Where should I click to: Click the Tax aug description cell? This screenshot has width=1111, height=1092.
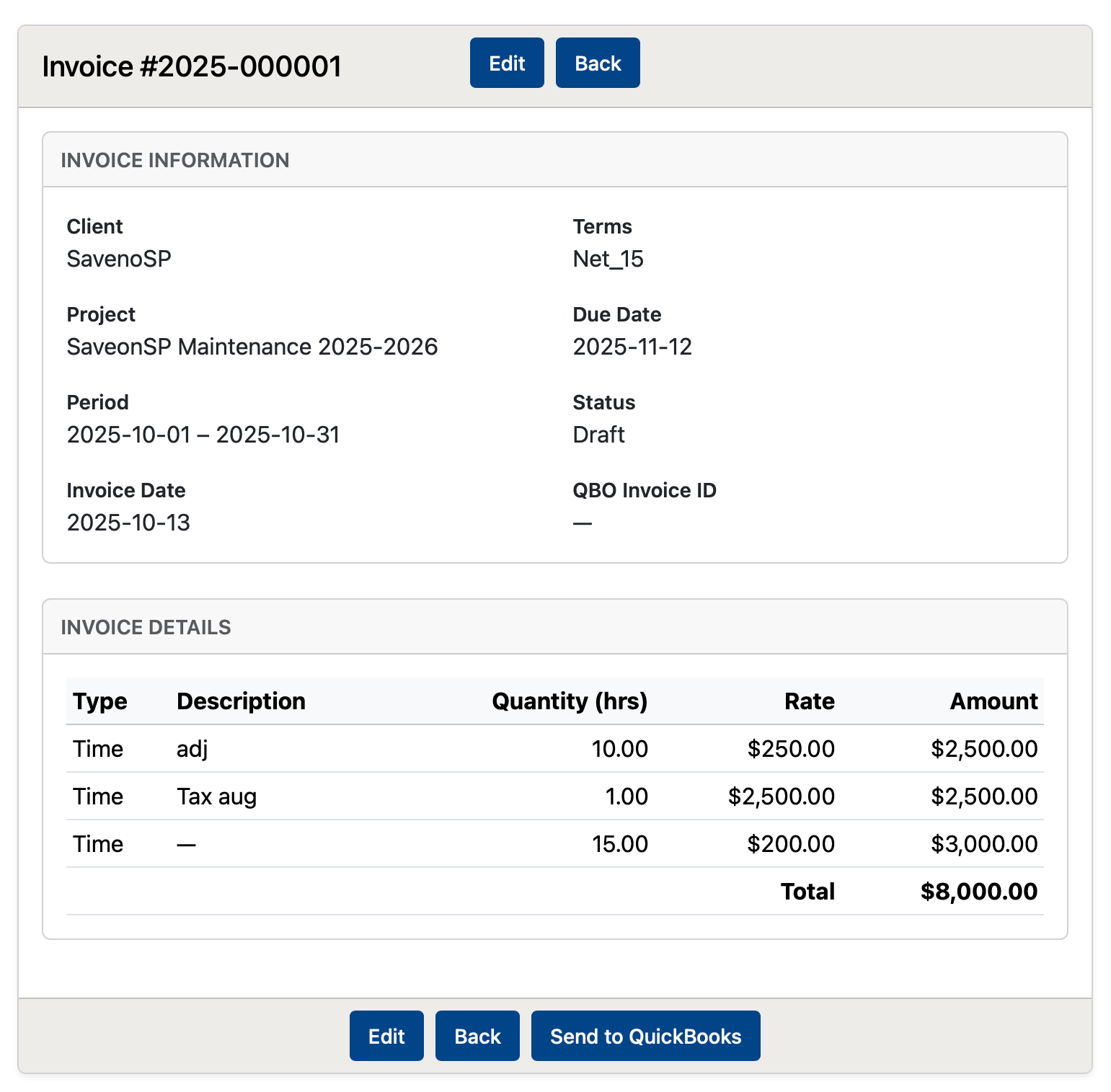[216, 796]
